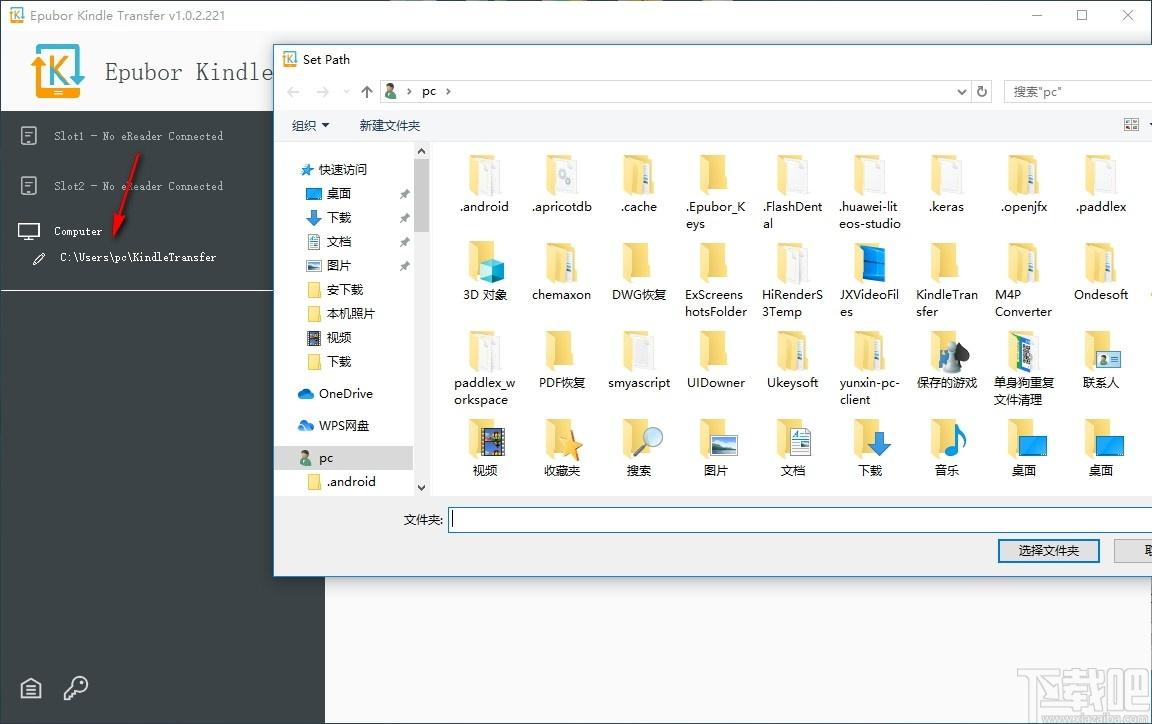Expand the address bar history dropdown
Screen dimensions: 1152x724
pos(962,92)
